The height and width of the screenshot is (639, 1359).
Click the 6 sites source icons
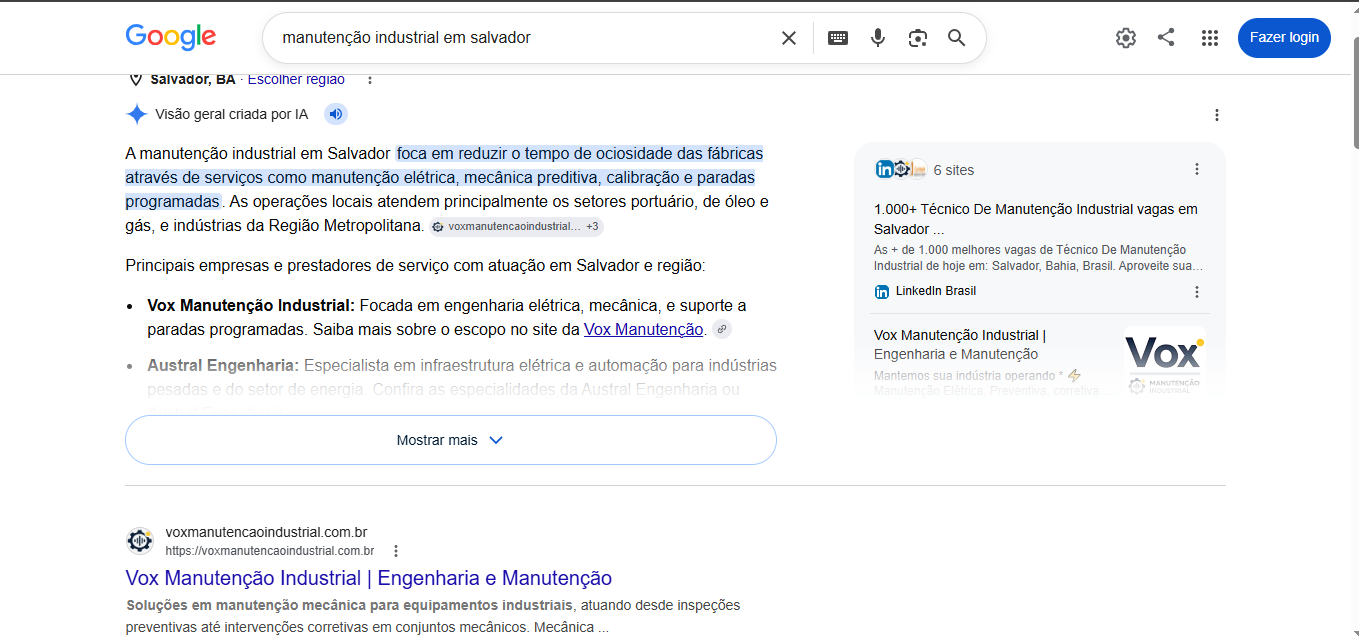coord(901,170)
